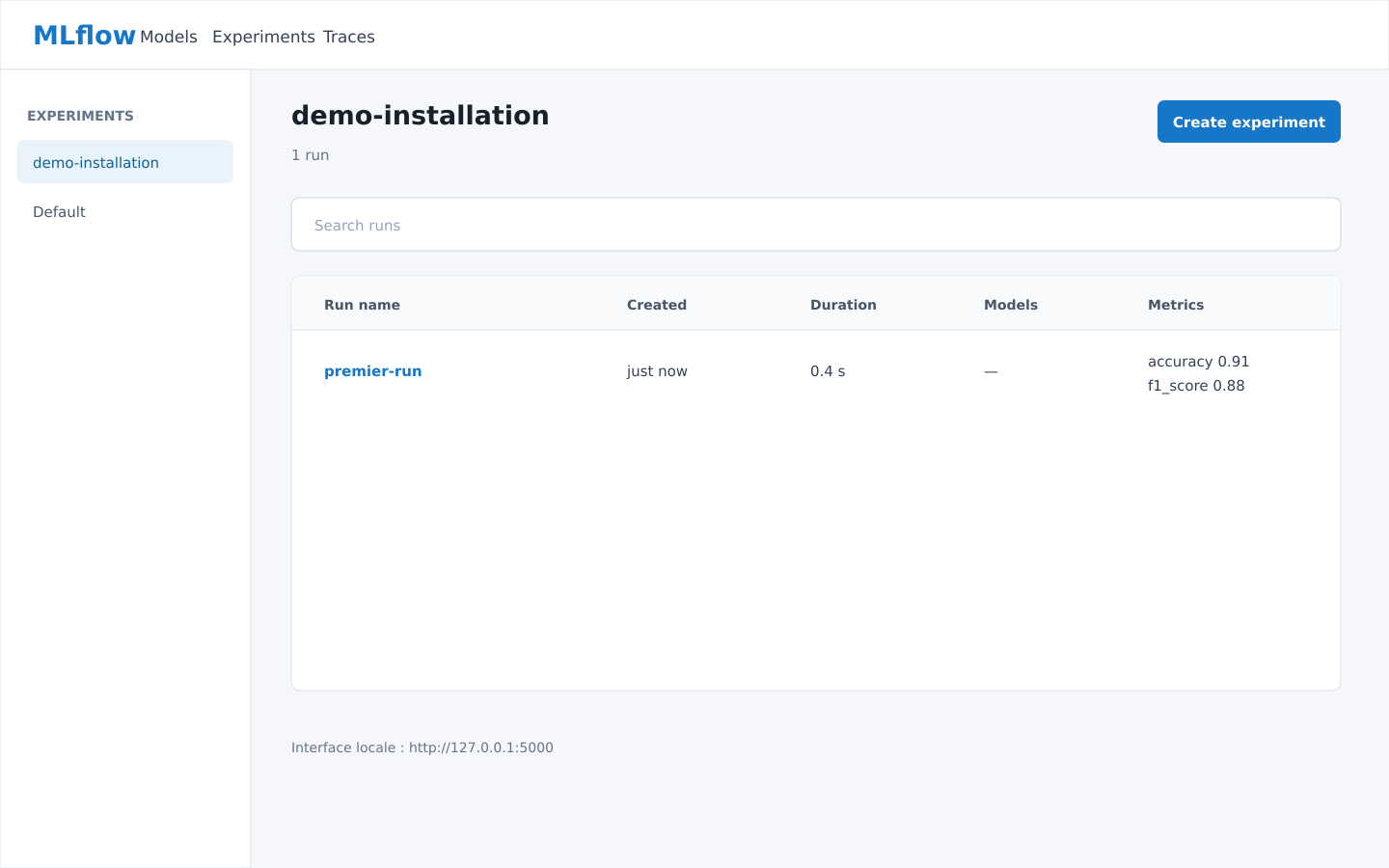This screenshot has width=1389, height=868.
Task: Click the dash in the Models cell
Action: (991, 371)
